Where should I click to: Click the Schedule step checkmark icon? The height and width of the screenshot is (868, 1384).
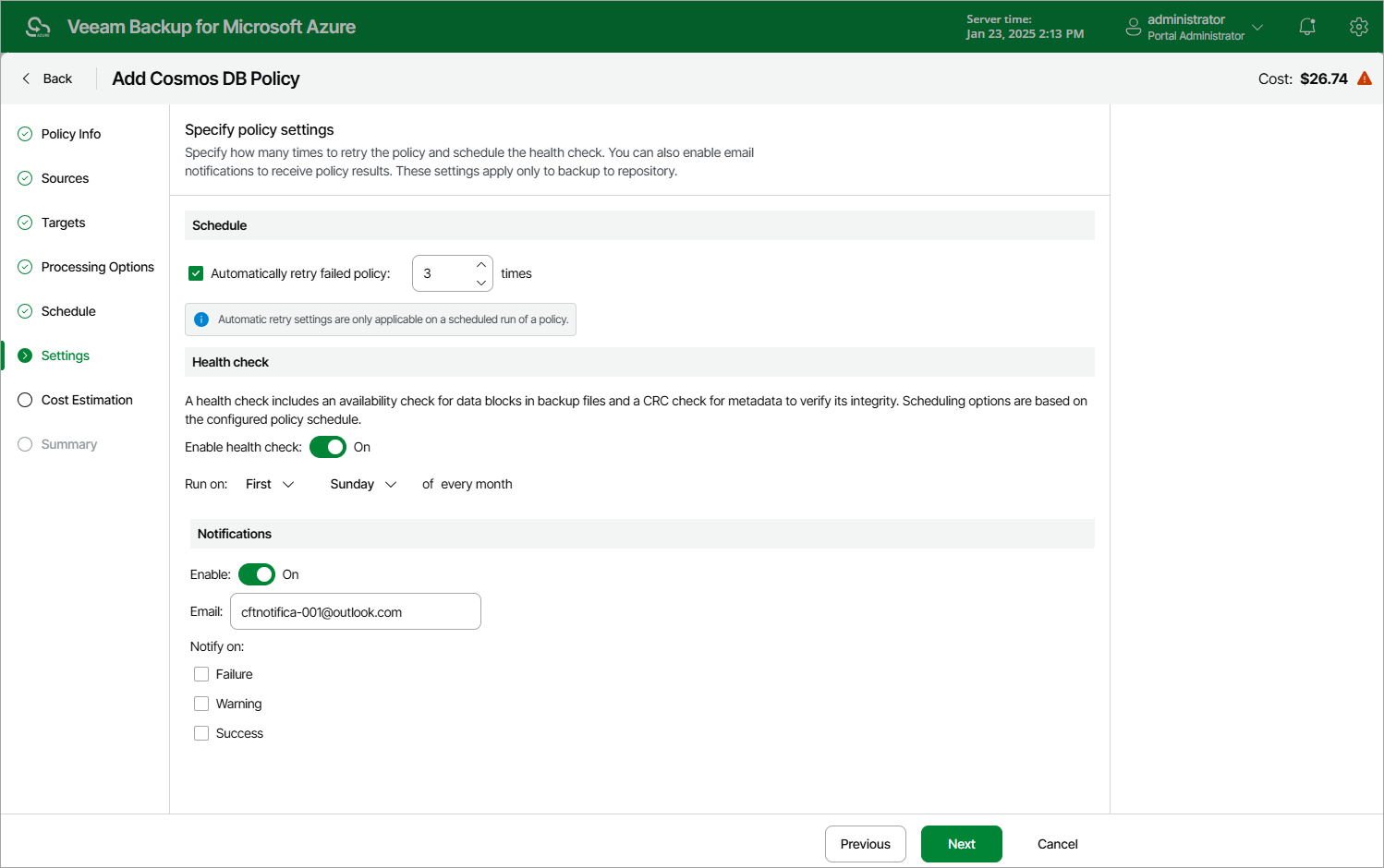coord(25,311)
